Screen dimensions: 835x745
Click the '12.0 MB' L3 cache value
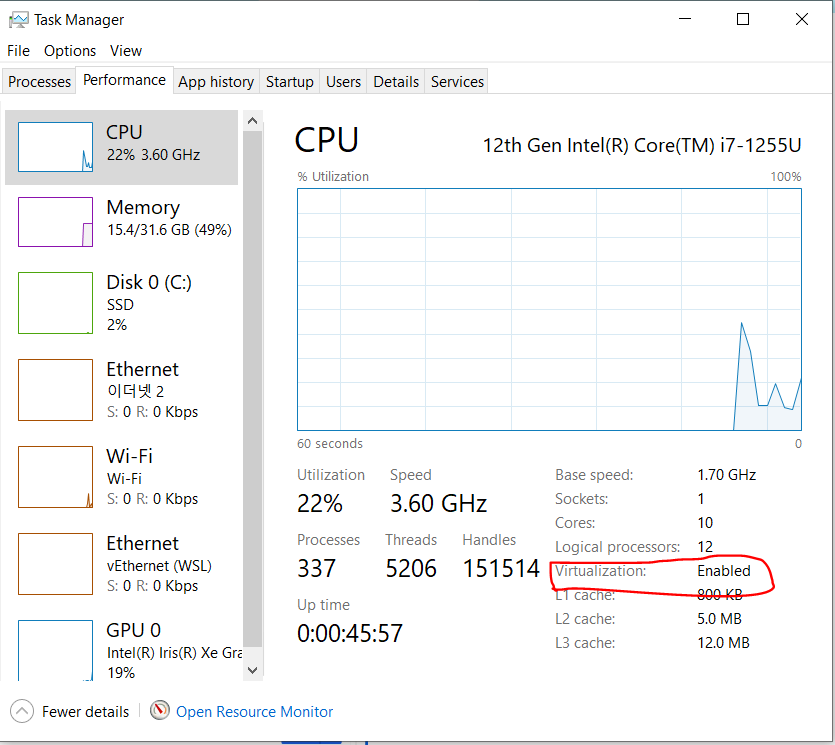pyautogui.click(x=724, y=643)
